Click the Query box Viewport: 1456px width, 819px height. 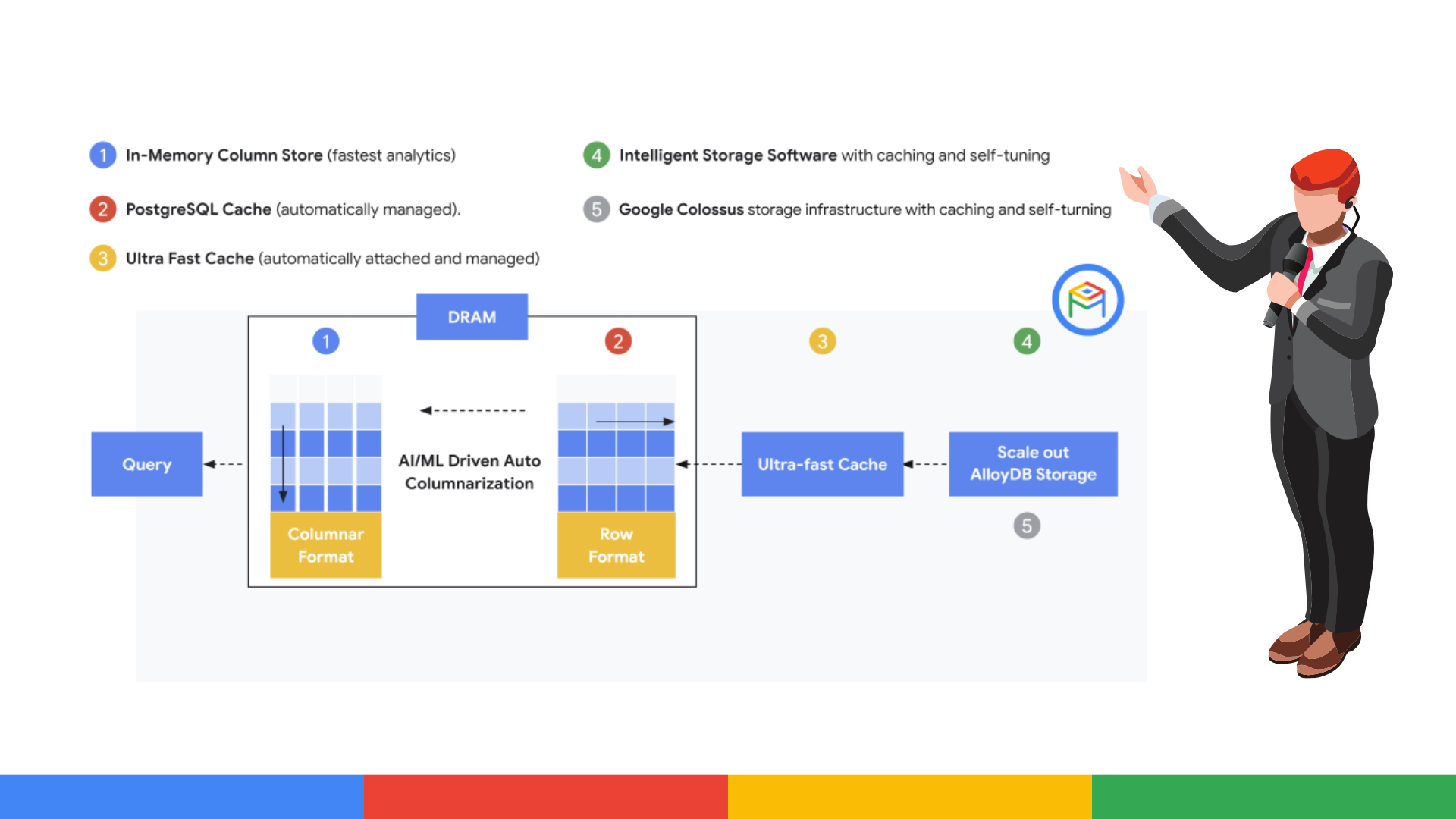click(147, 464)
